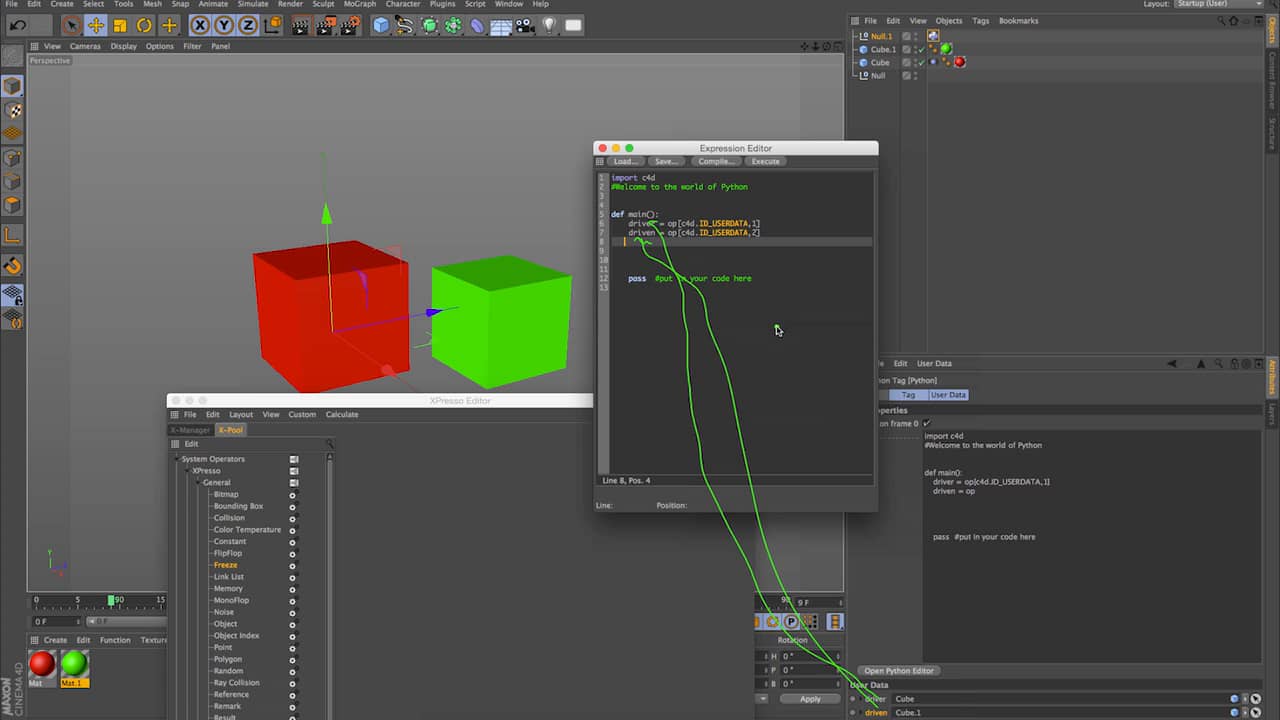Click Open Python Editor button

click(x=899, y=671)
